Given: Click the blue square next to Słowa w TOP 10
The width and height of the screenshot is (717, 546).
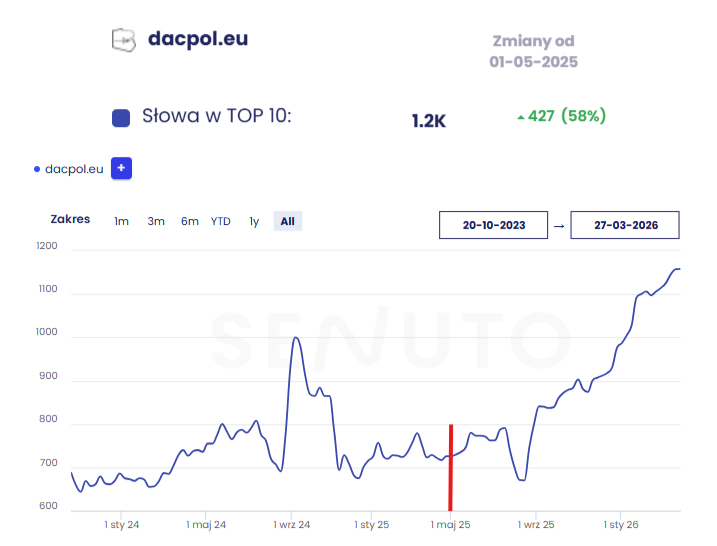Looking at the screenshot, I should 121,118.
